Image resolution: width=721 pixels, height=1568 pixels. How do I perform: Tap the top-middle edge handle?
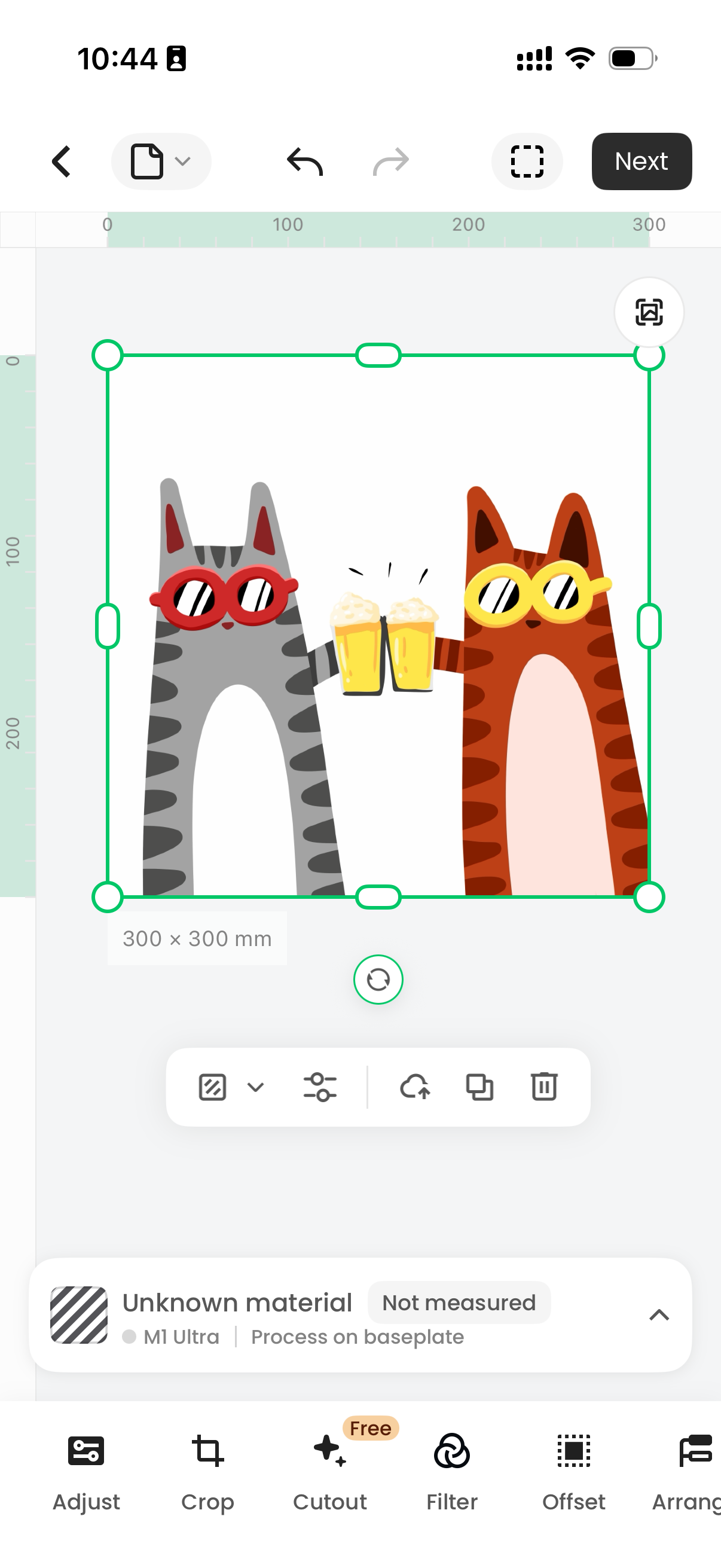coord(378,355)
